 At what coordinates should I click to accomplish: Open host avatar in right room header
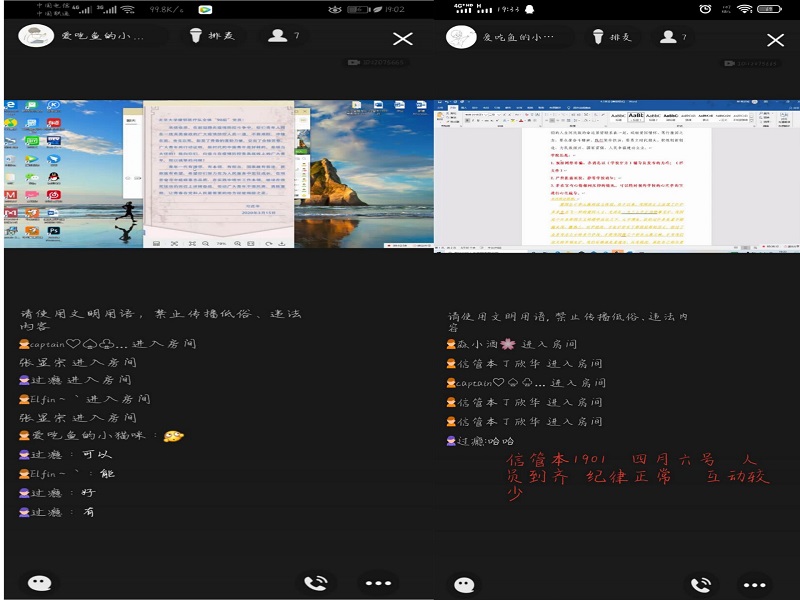pos(462,38)
